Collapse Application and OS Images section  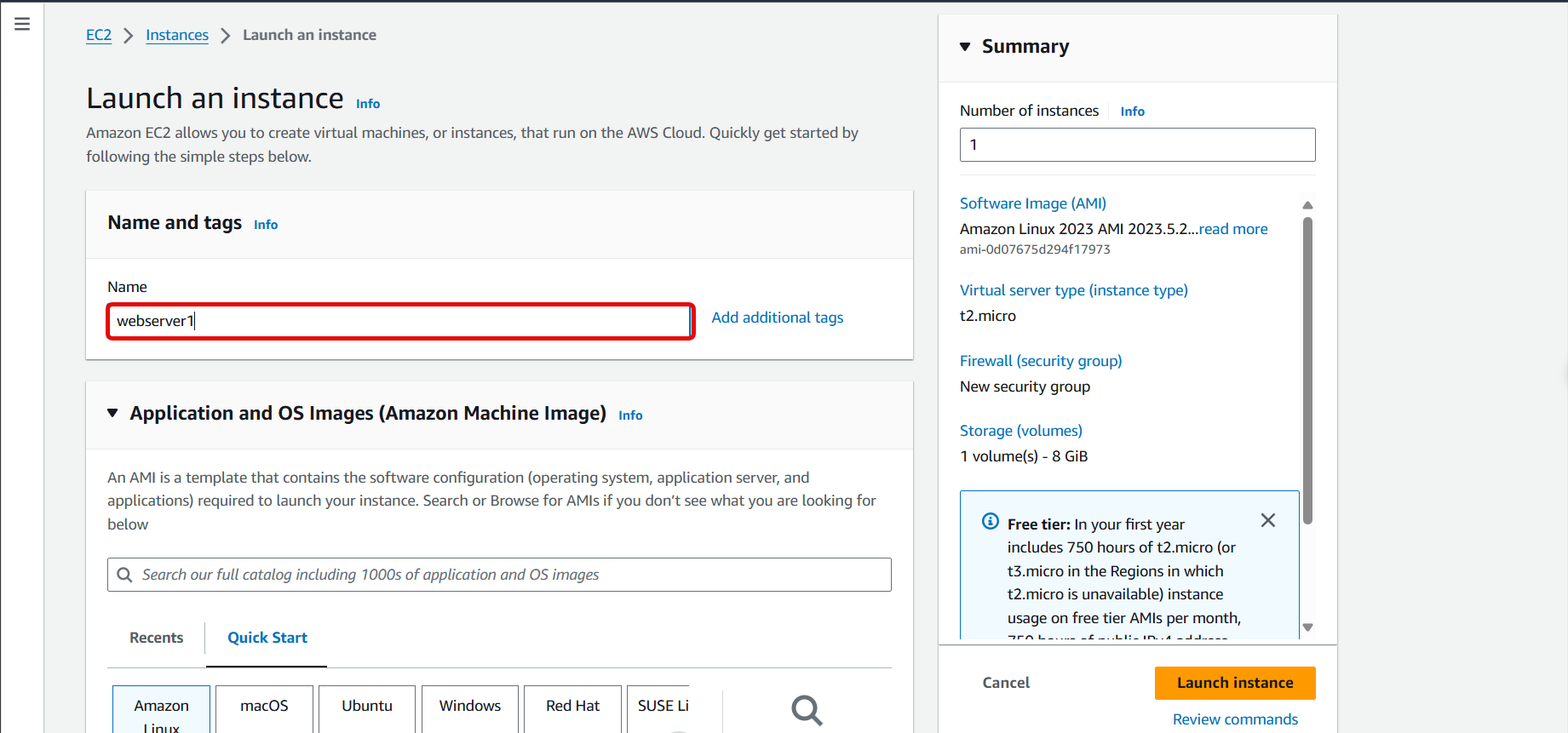point(112,413)
